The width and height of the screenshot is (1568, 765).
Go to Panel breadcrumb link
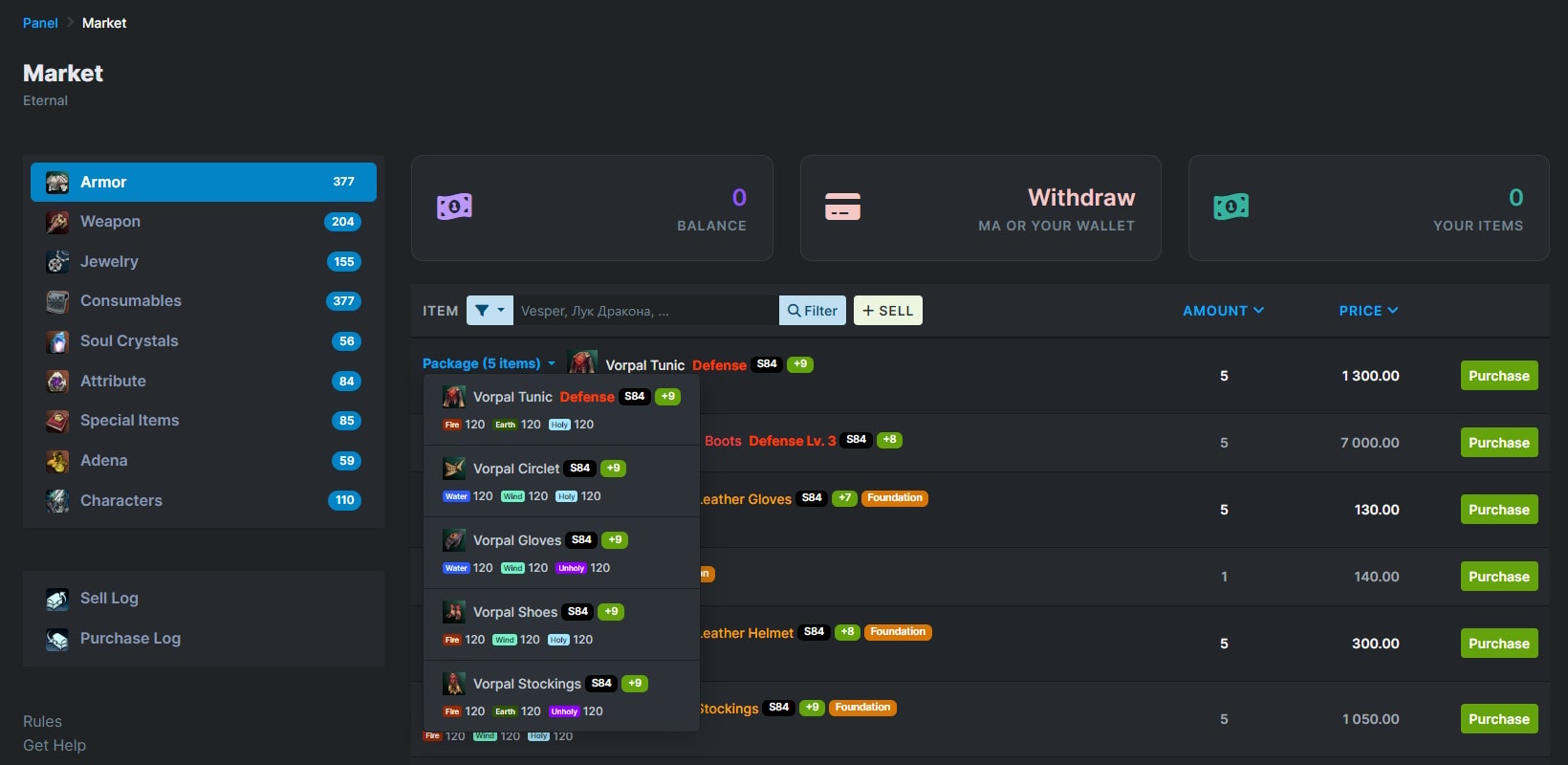40,23
